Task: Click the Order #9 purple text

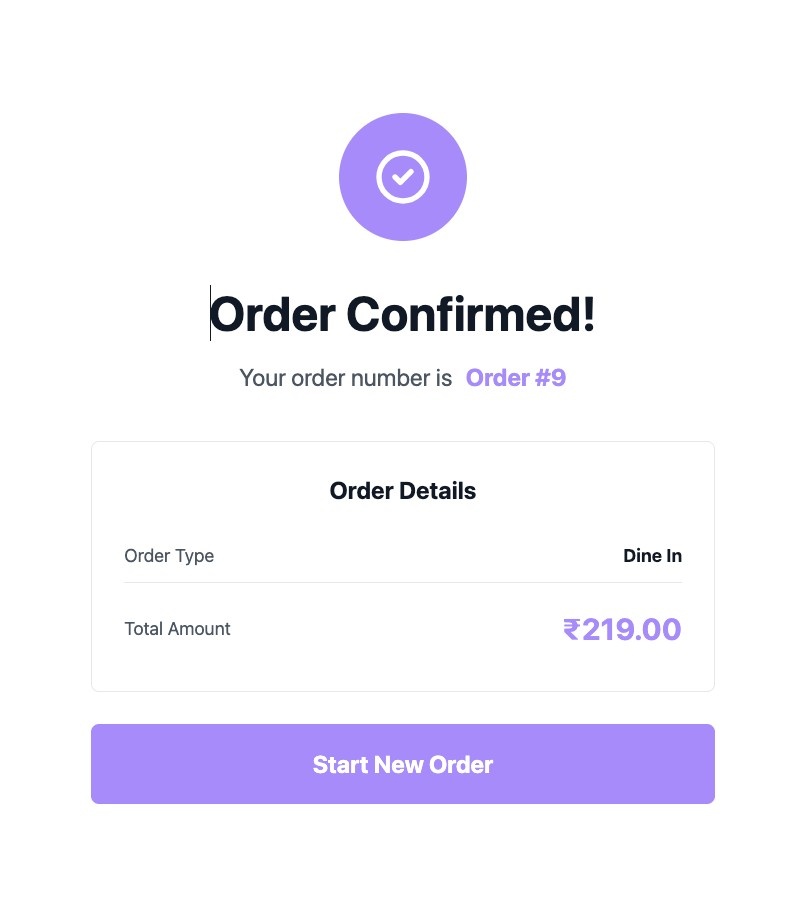Action: pyautogui.click(x=516, y=378)
